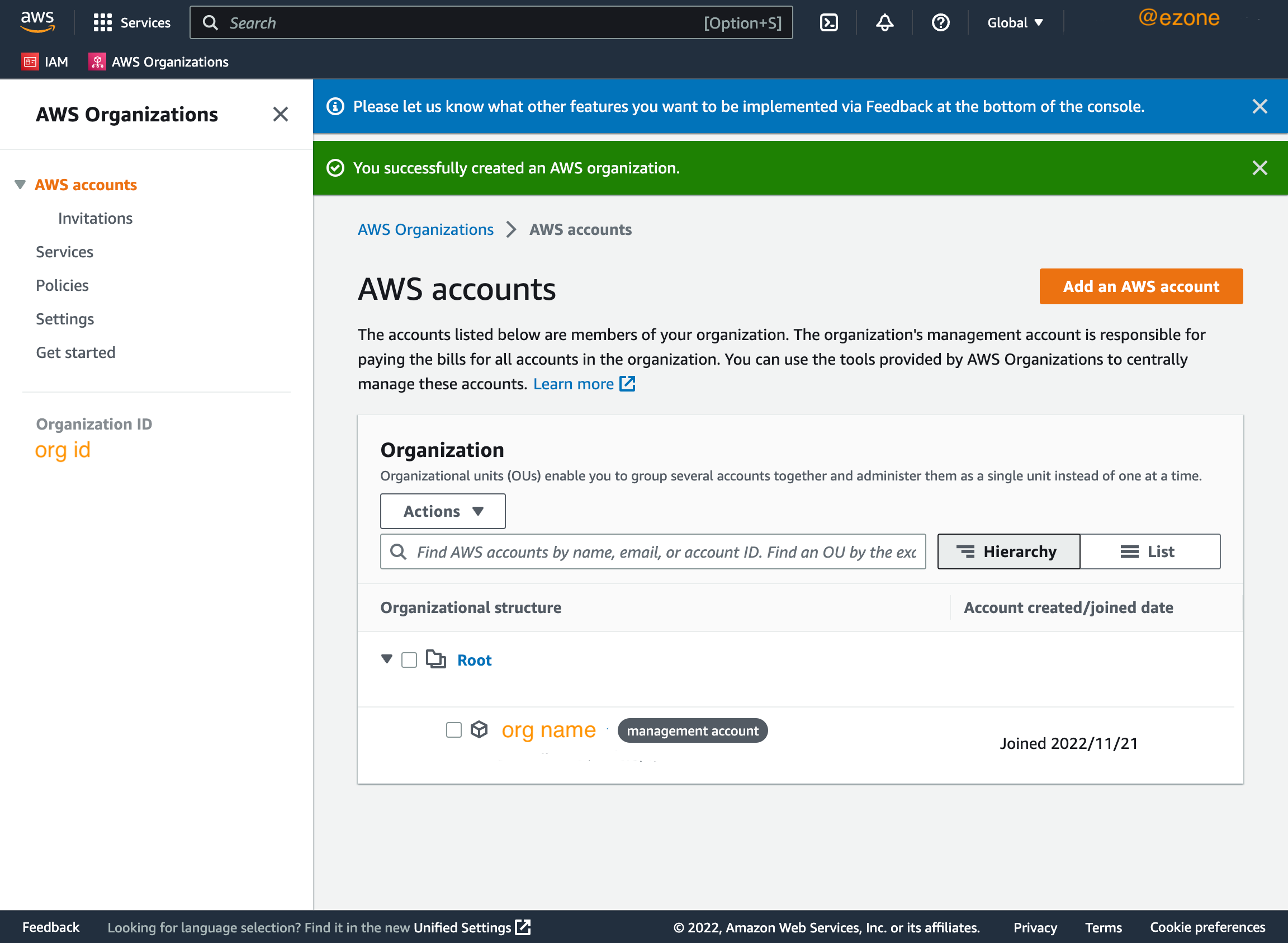
Task: Follow the Learn more link
Action: coord(573,384)
